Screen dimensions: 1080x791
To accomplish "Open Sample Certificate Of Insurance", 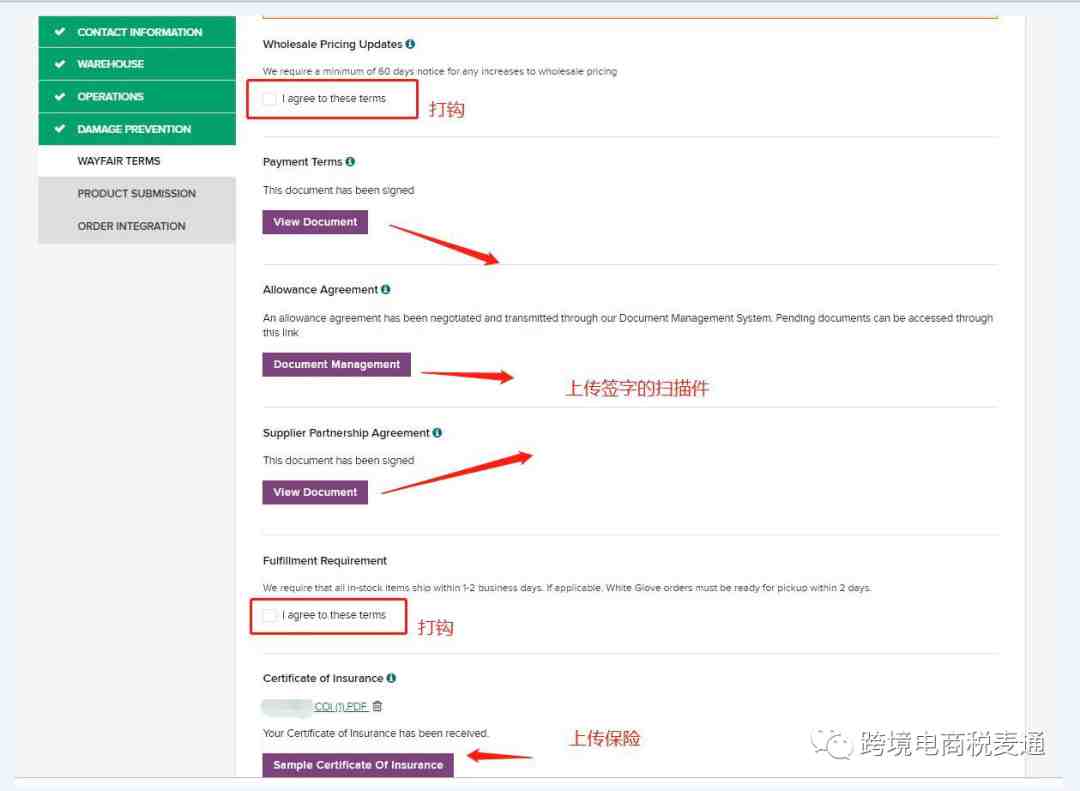I will pos(357,765).
